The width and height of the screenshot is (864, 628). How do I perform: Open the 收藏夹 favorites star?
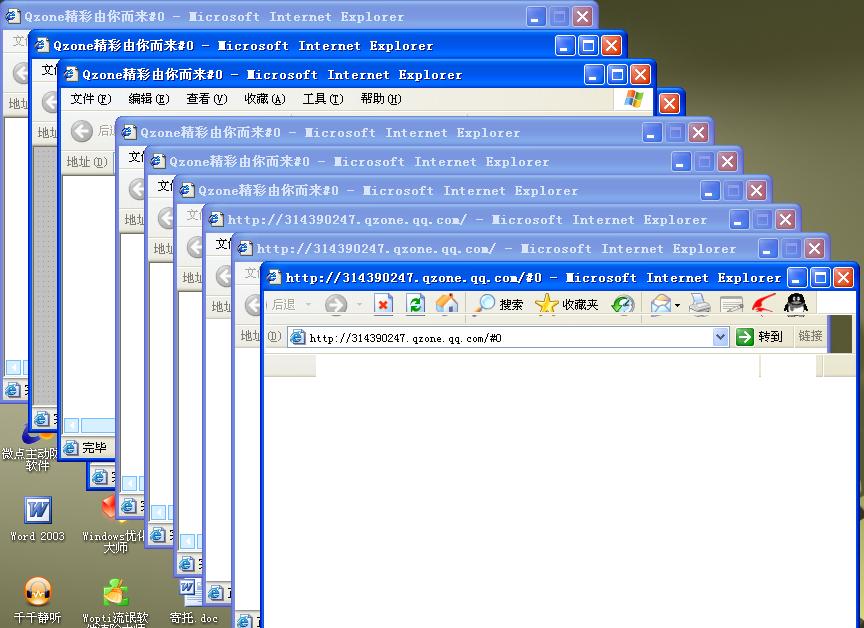[x=566, y=304]
